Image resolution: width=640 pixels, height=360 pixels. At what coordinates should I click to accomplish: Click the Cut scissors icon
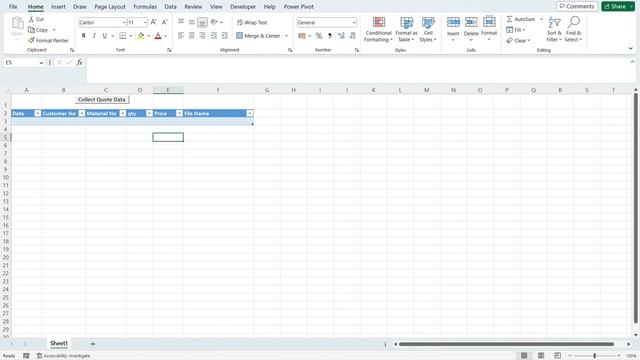[x=31, y=19]
